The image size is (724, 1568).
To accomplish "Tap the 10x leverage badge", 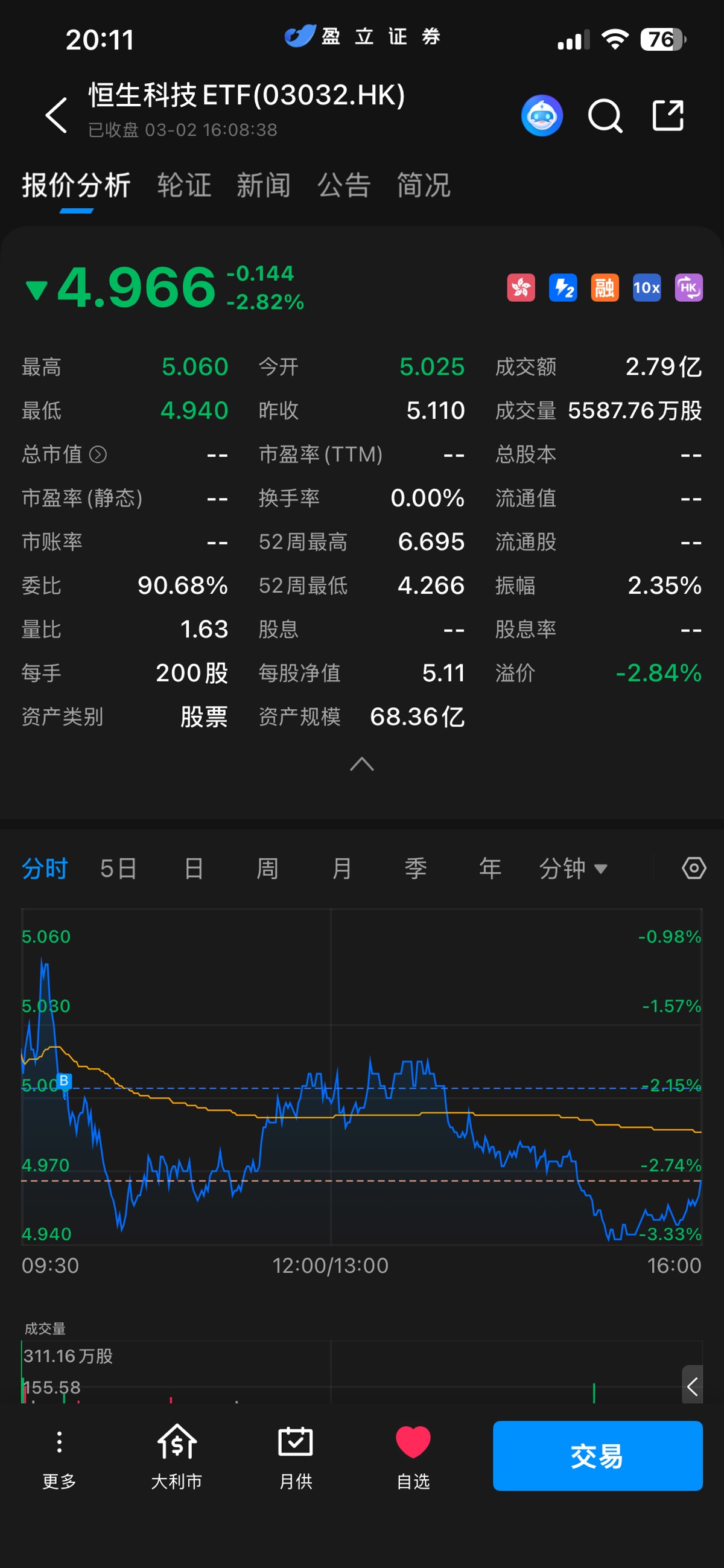I will [x=646, y=287].
